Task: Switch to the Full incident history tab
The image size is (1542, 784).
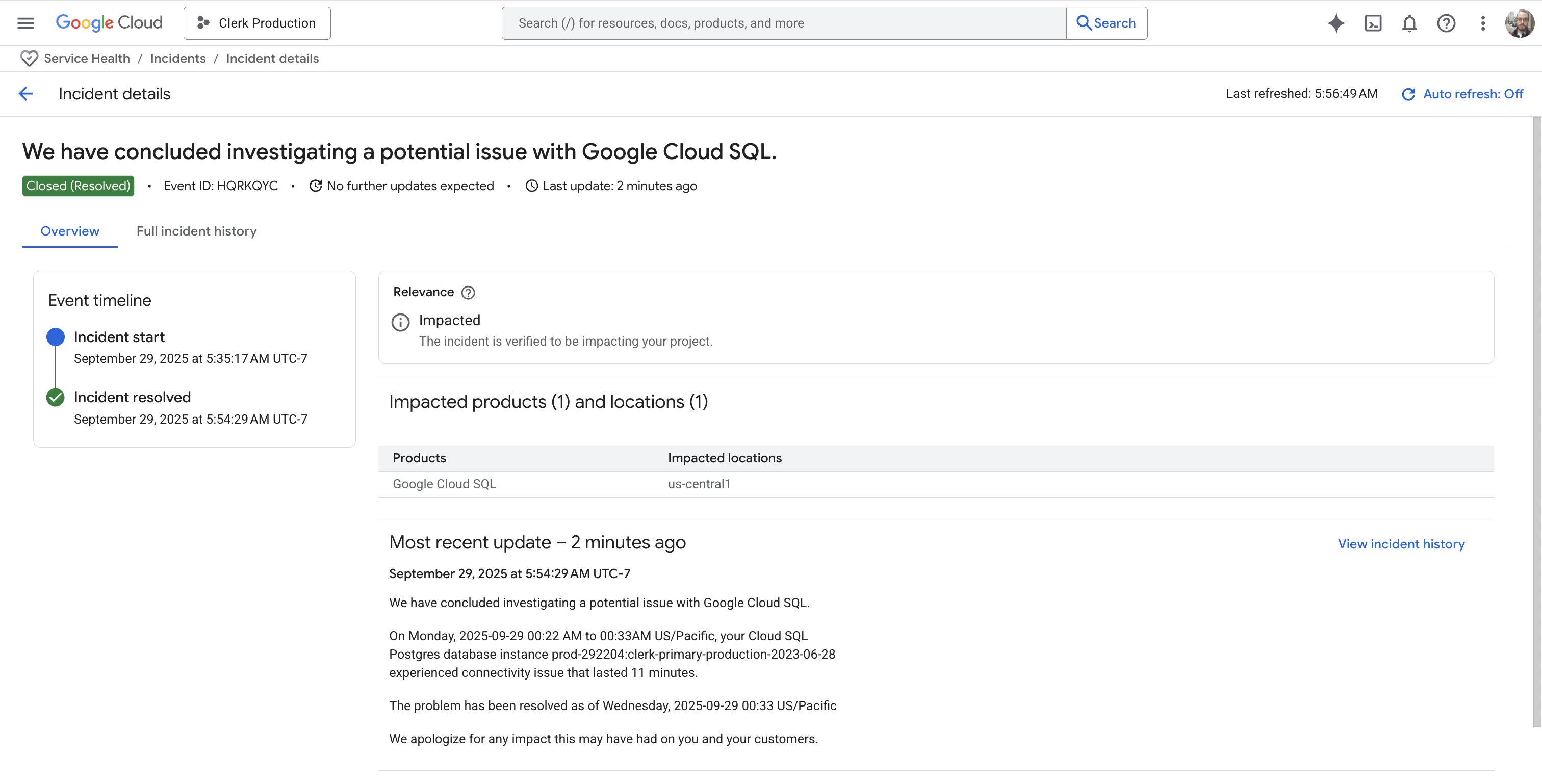Action: 196,231
